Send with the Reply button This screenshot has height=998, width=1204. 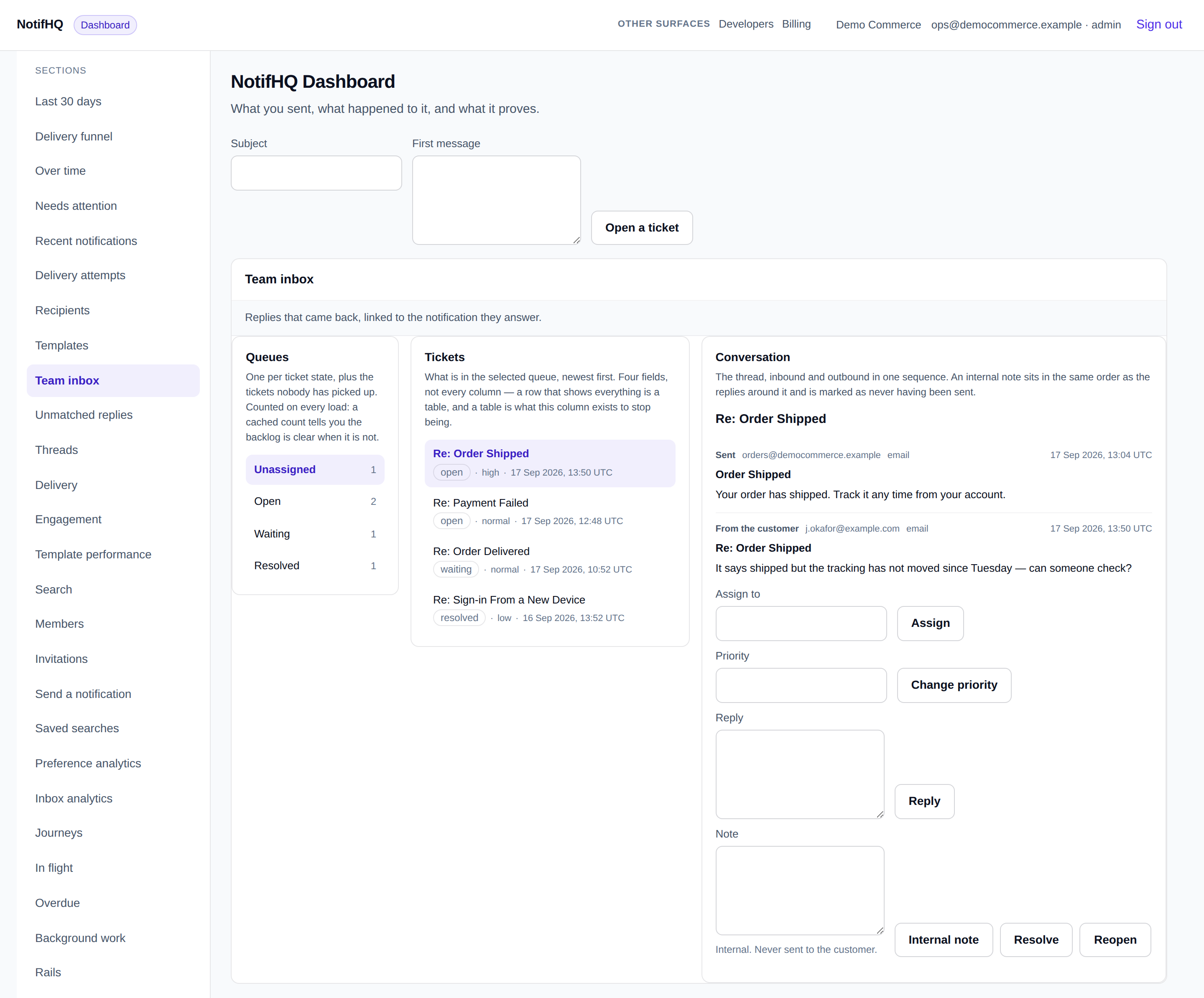[924, 802]
